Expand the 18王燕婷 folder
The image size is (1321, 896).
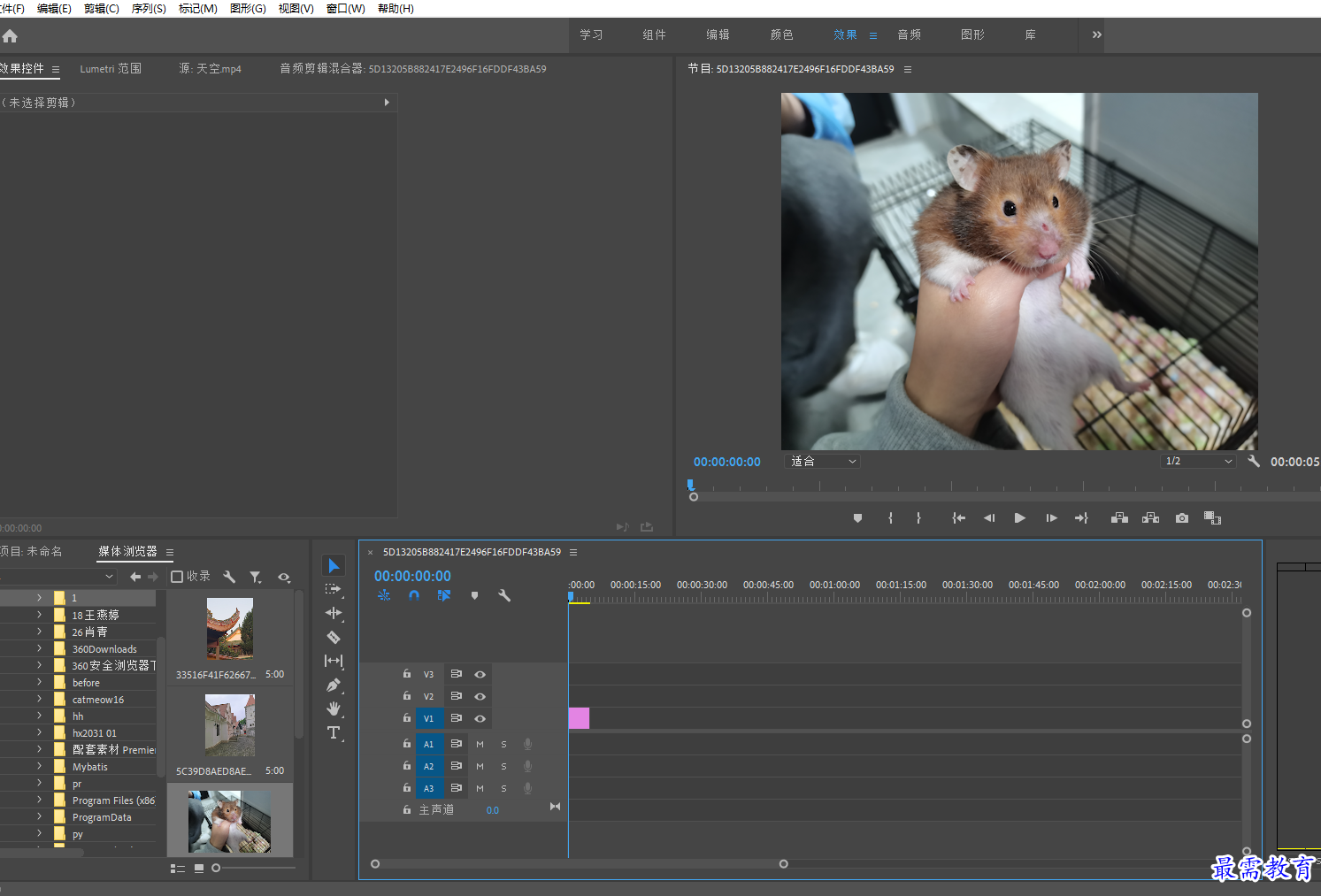[39, 615]
